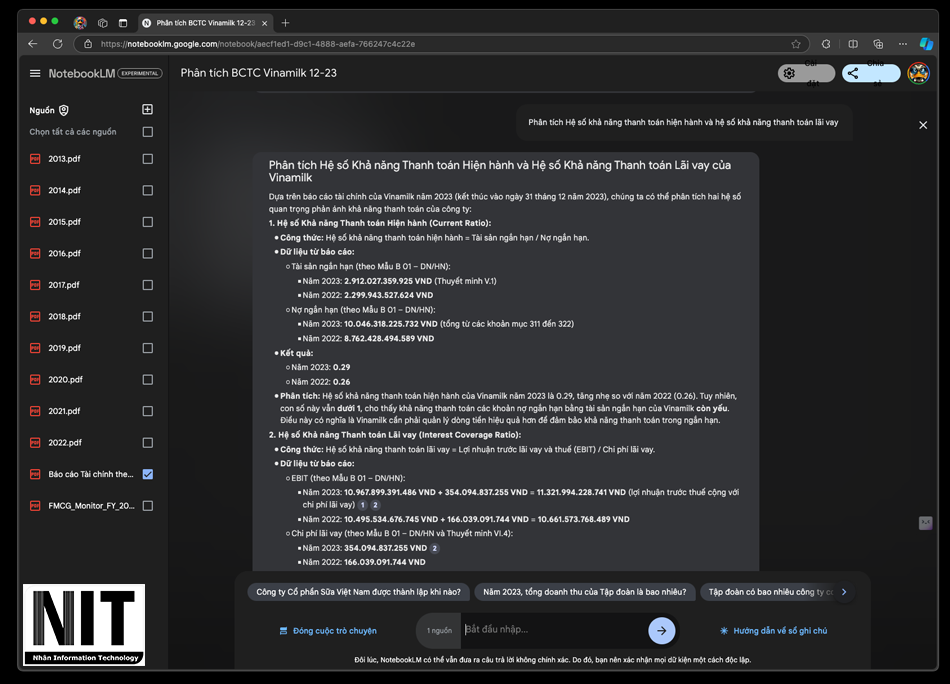This screenshot has height=684, width=950.
Task: Enable the 2016.pdf source checkbox
Action: (x=147, y=253)
